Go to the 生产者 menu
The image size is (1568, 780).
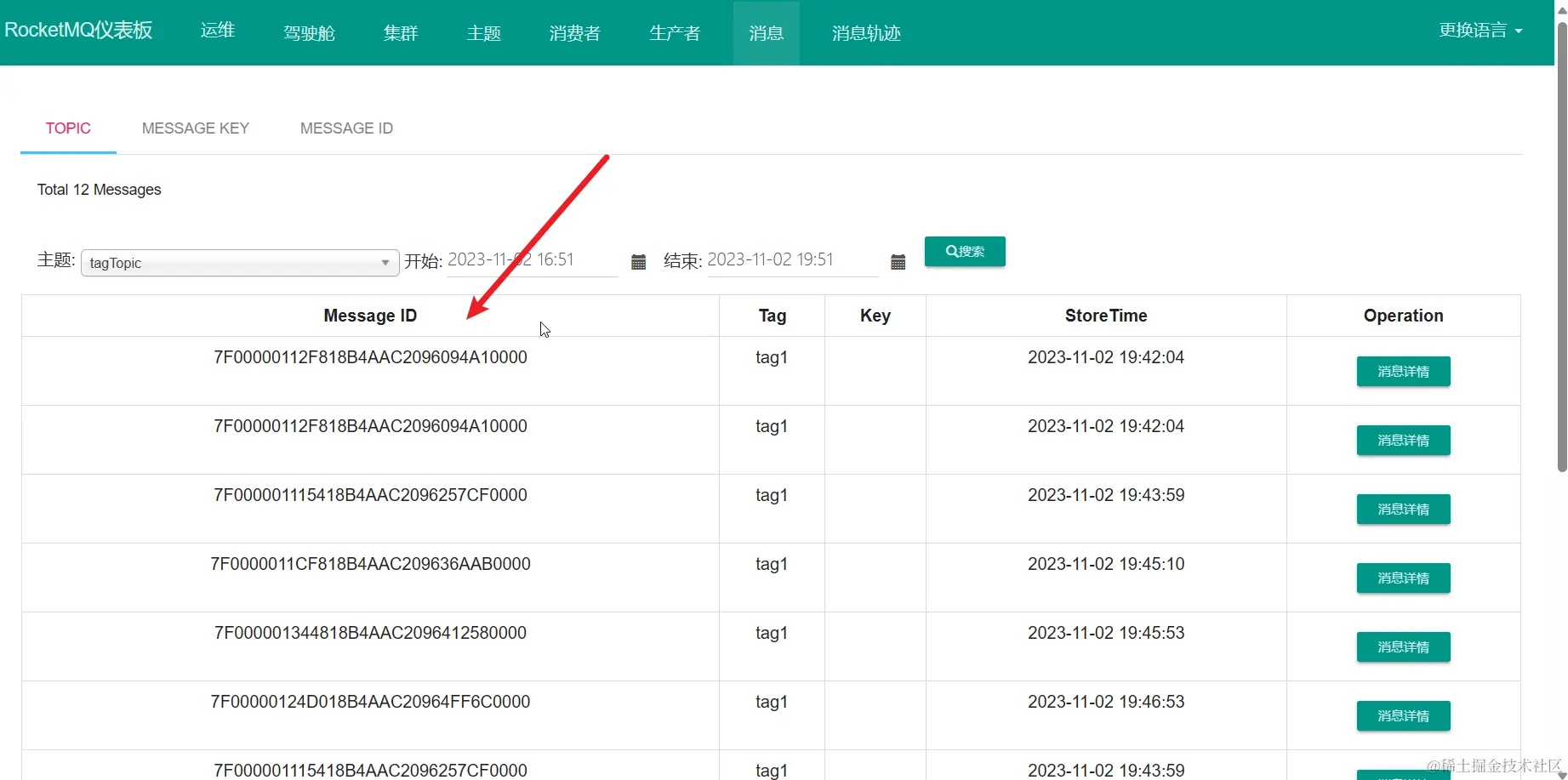pyautogui.click(x=675, y=33)
